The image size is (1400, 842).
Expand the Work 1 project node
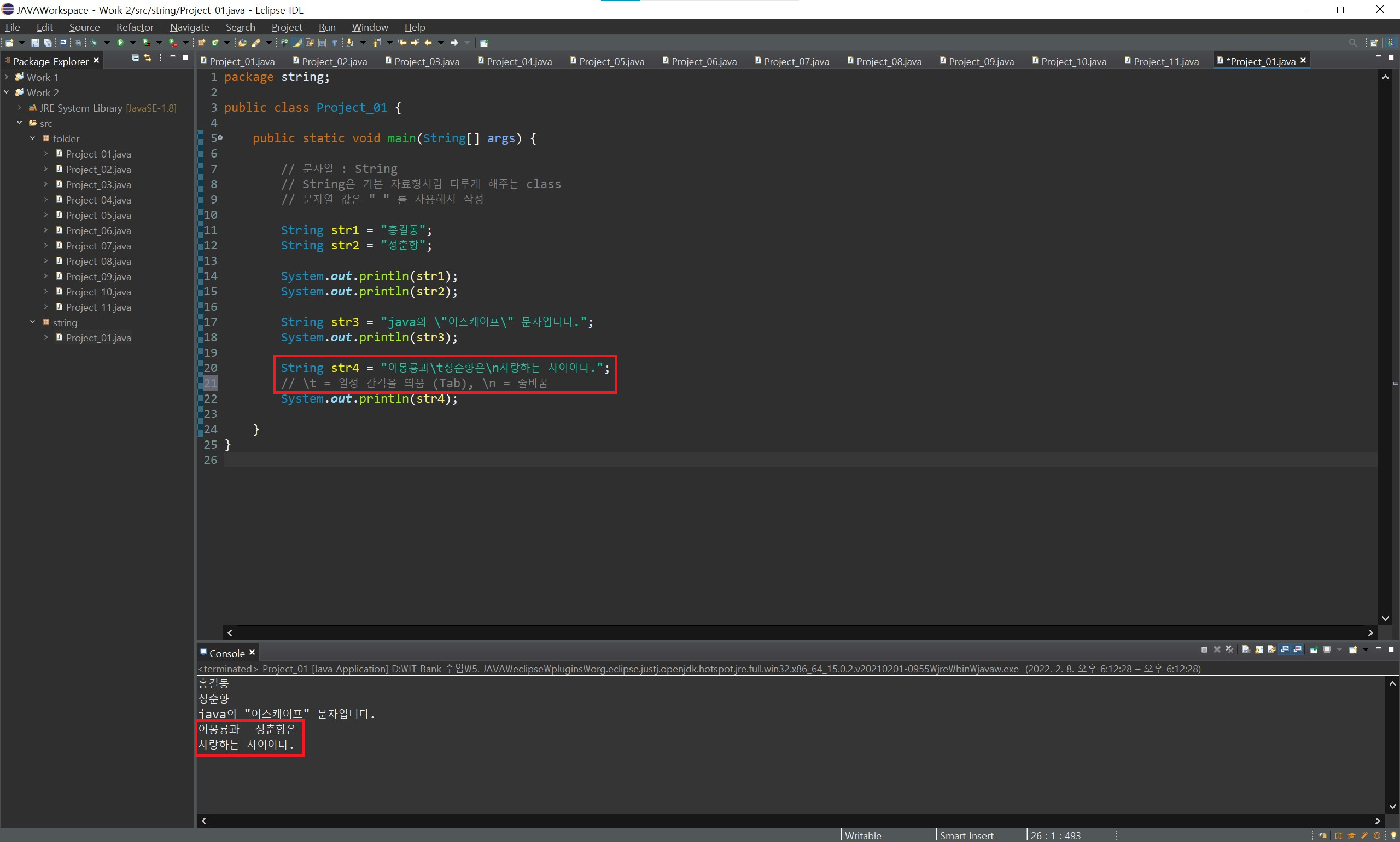click(7, 77)
